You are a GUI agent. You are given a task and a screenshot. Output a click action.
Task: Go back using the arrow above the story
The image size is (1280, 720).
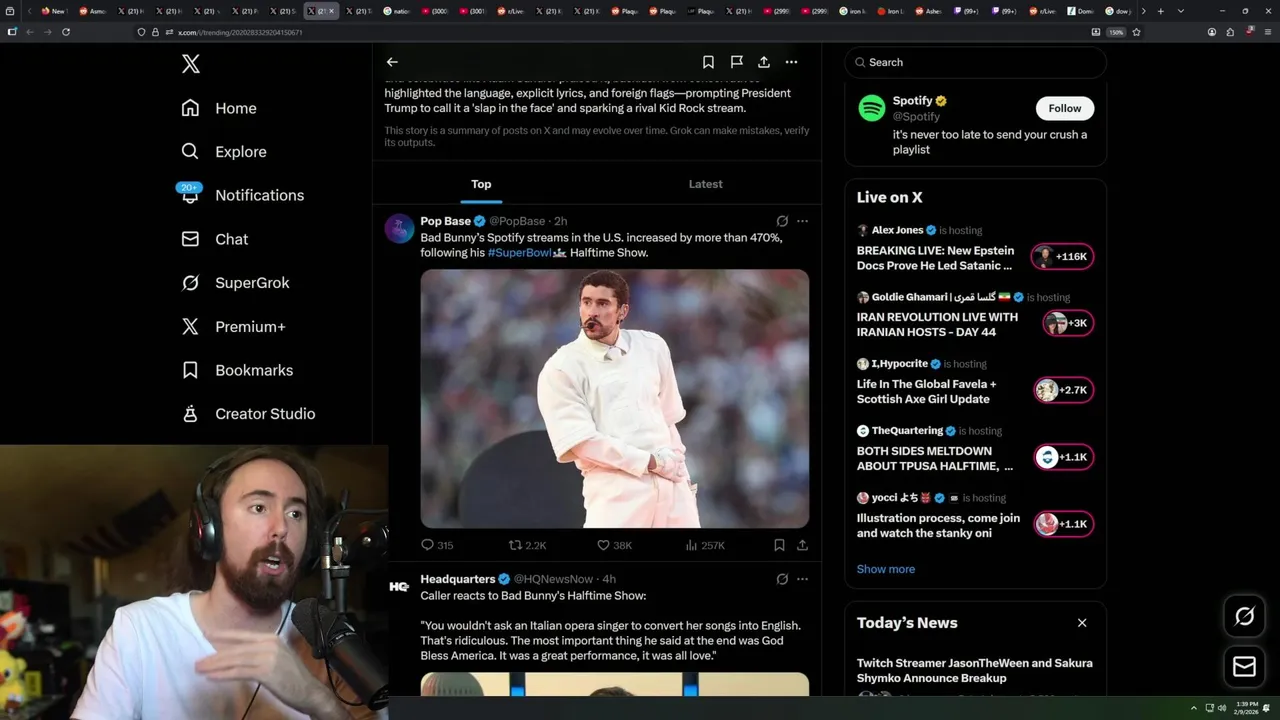(x=392, y=62)
